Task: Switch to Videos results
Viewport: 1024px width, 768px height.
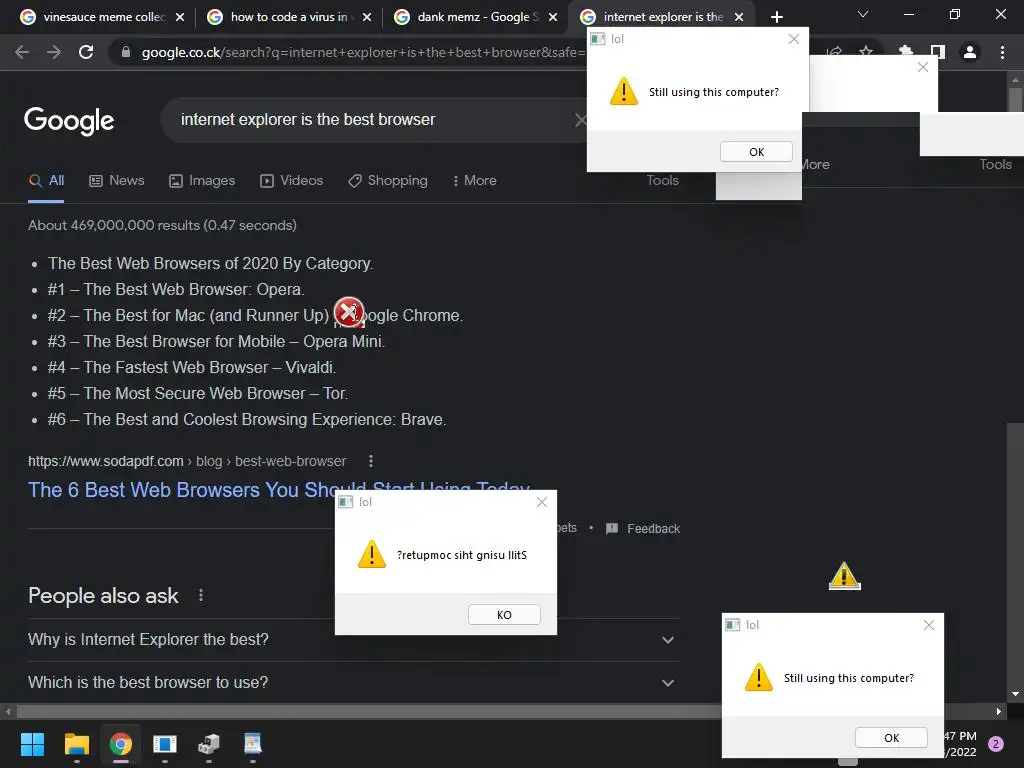Action: (291, 181)
